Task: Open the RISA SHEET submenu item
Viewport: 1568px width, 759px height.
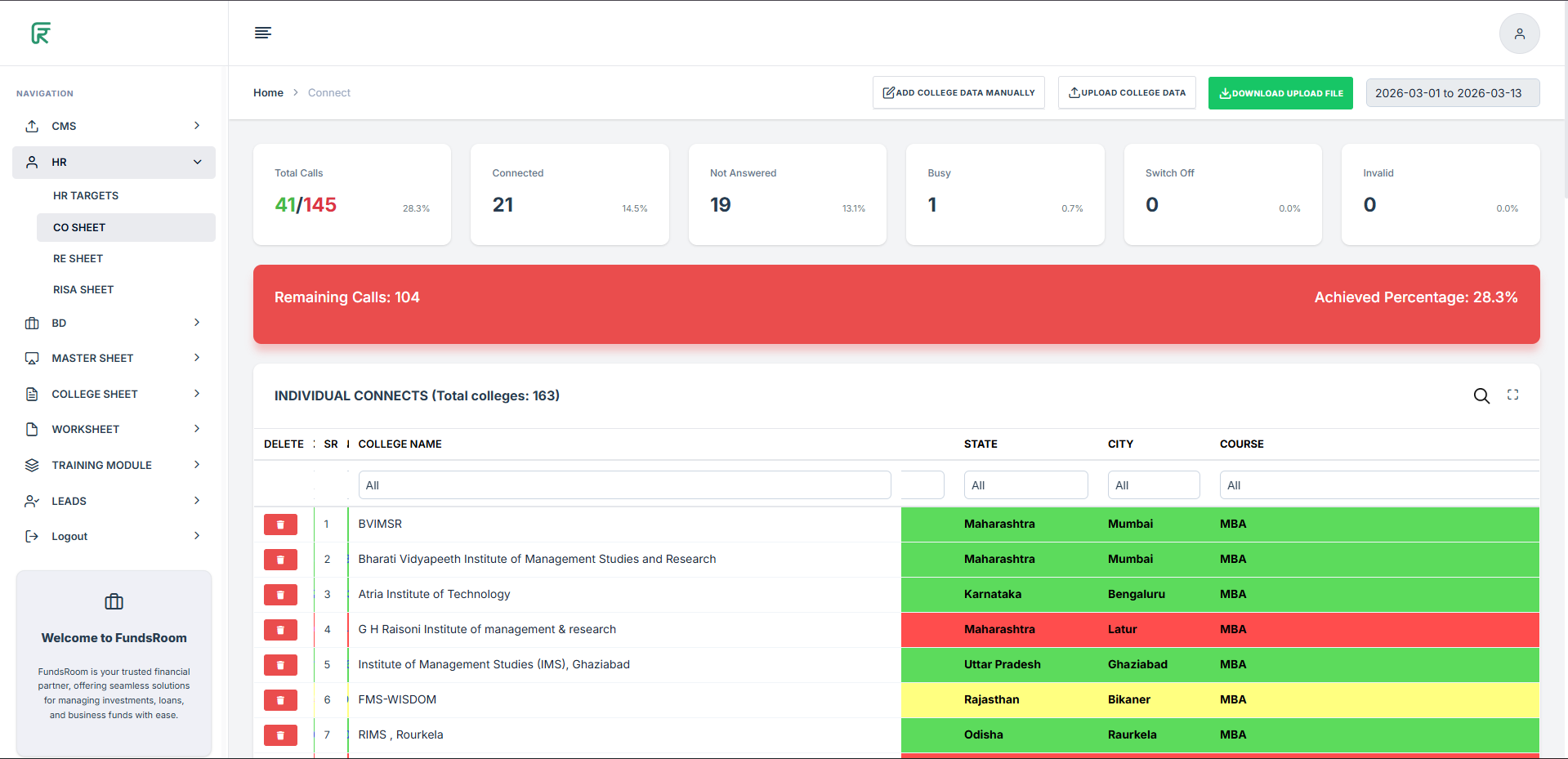Action: click(x=83, y=290)
